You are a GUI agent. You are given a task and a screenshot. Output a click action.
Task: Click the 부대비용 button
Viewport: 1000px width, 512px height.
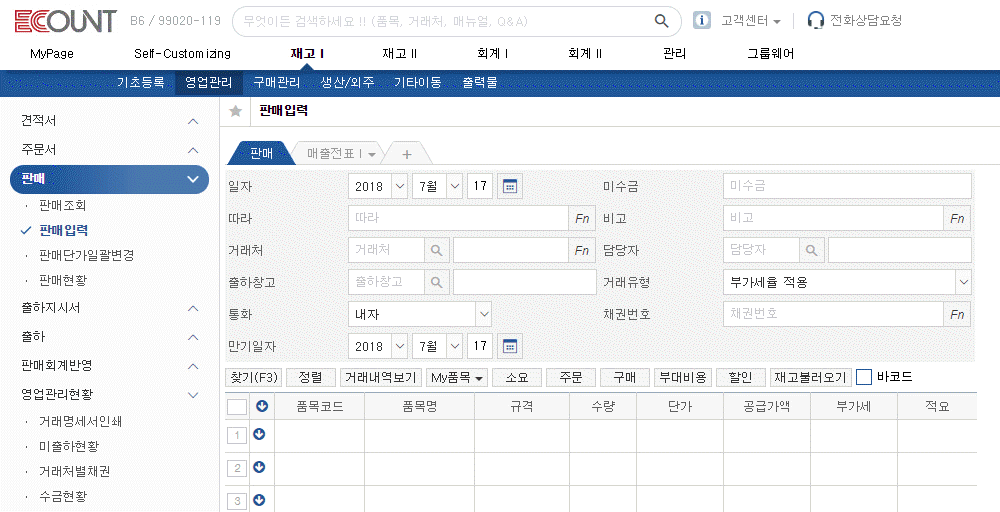pos(683,377)
